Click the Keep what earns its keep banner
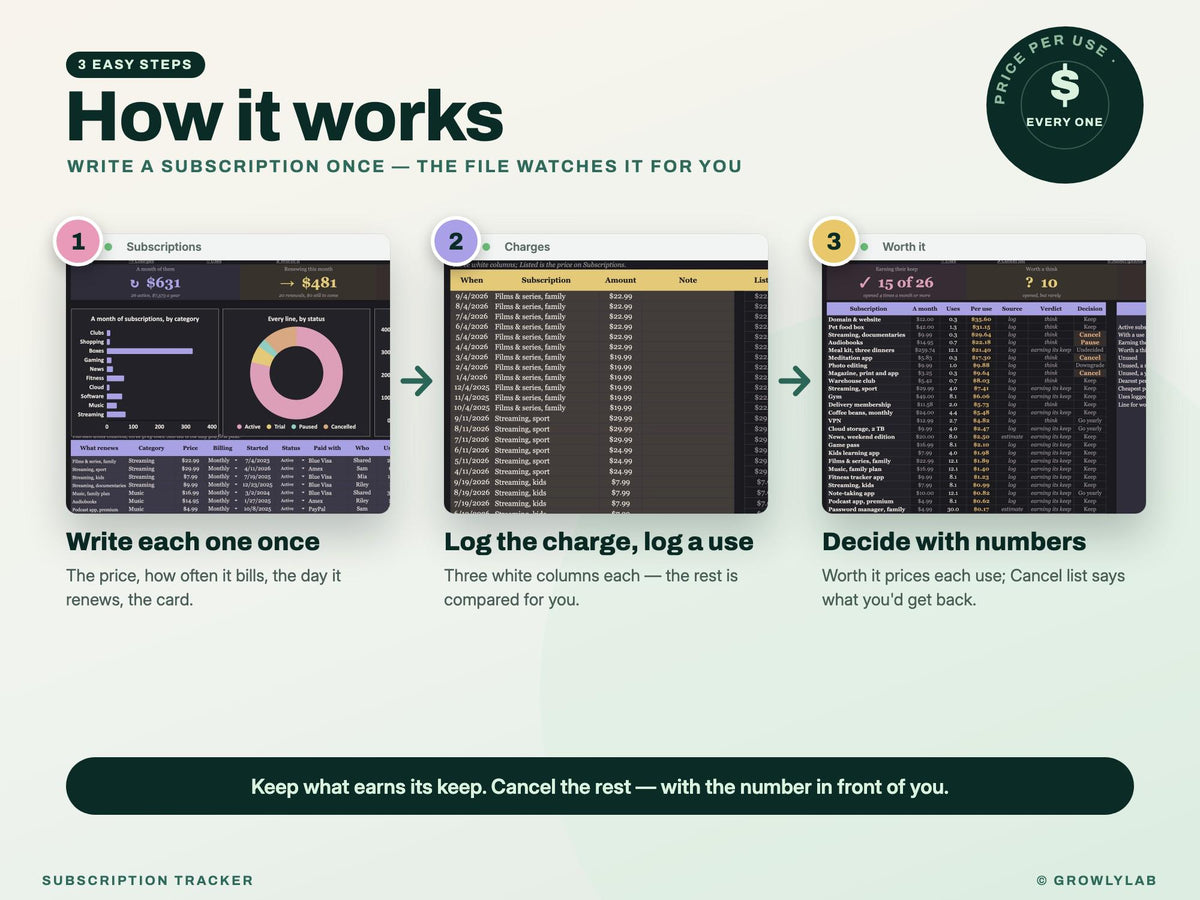Viewport: 1200px width, 900px height. (600, 786)
